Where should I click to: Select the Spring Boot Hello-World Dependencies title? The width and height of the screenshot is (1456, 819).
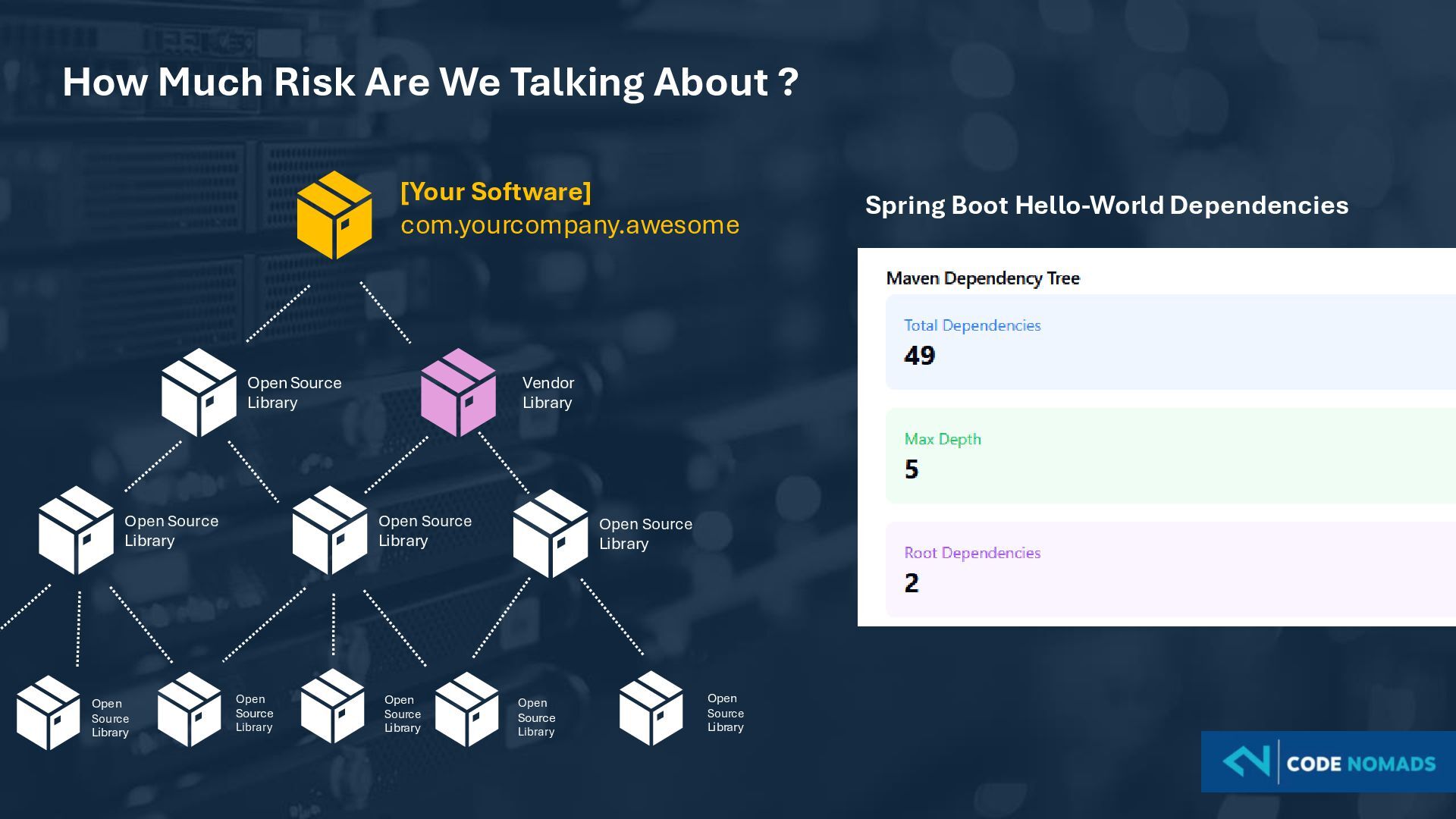(x=1106, y=206)
